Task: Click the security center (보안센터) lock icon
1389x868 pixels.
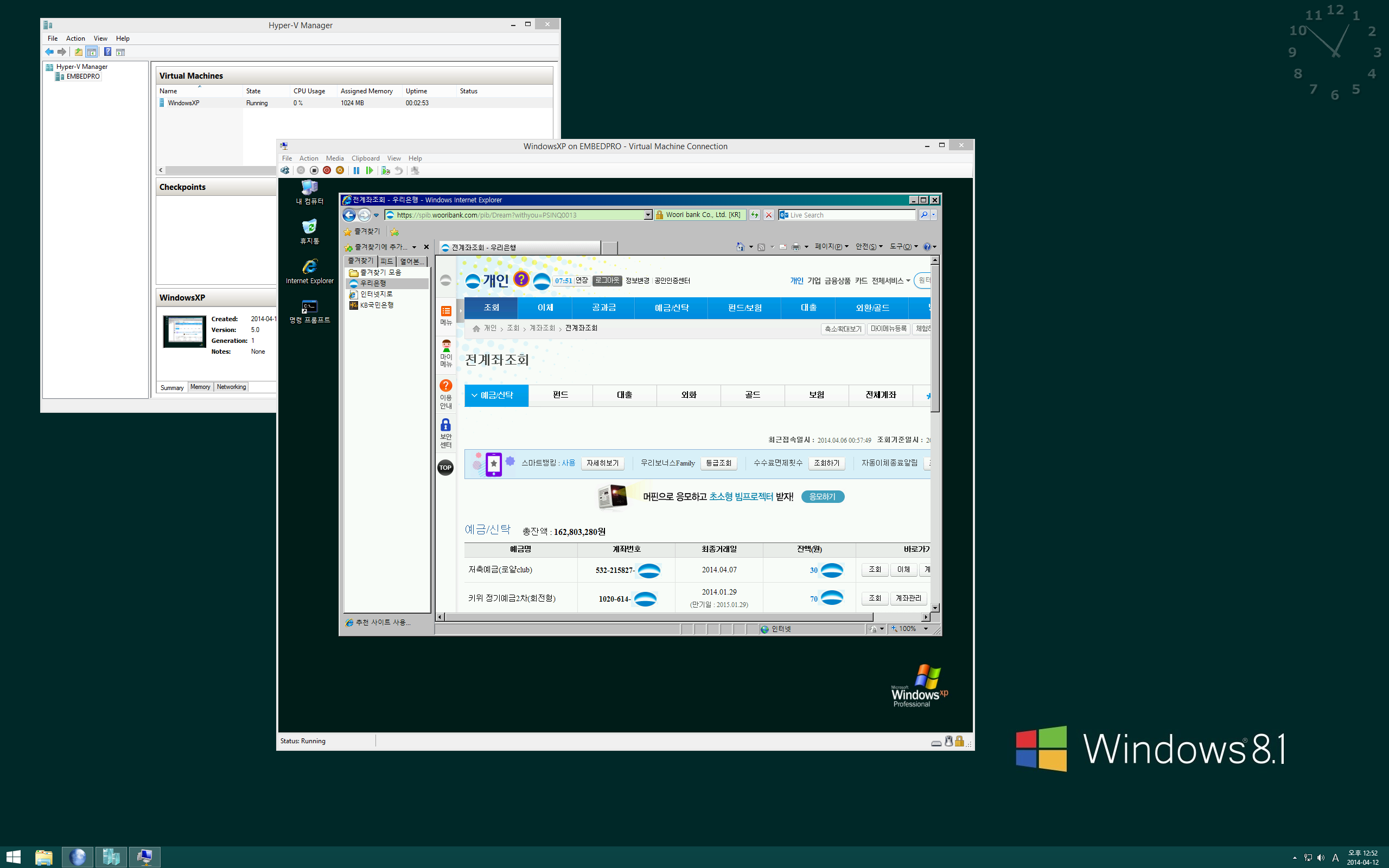Action: [x=446, y=425]
